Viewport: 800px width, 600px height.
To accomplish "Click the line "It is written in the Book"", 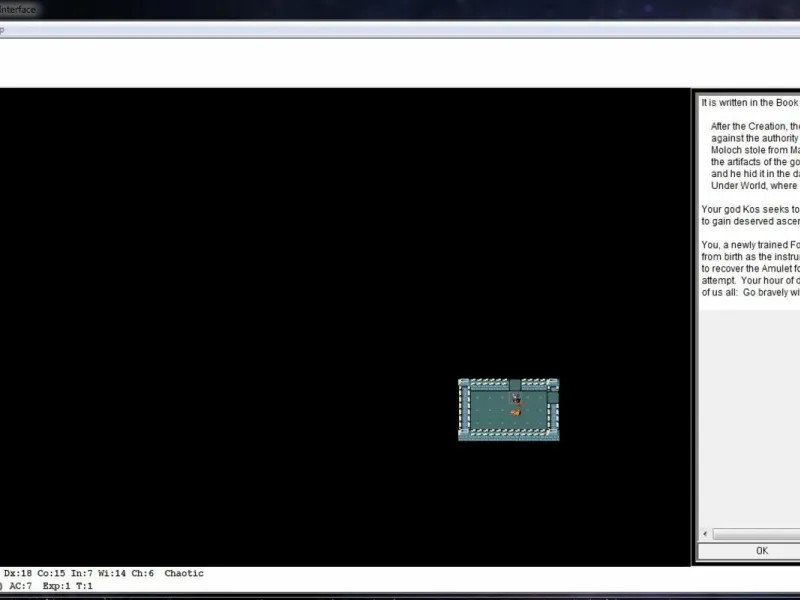I will point(751,103).
